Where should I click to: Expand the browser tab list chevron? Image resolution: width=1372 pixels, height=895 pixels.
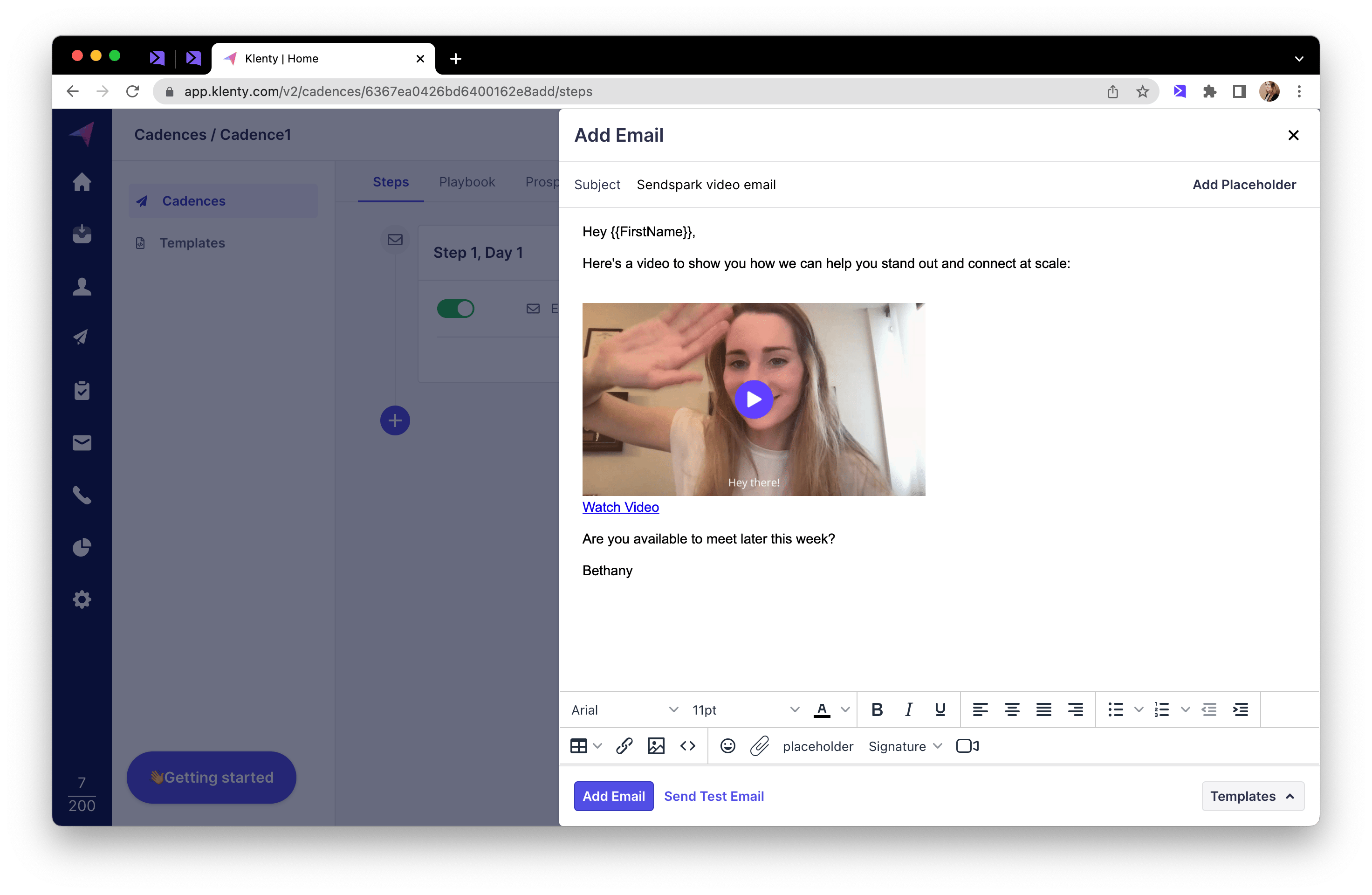click(x=1299, y=58)
